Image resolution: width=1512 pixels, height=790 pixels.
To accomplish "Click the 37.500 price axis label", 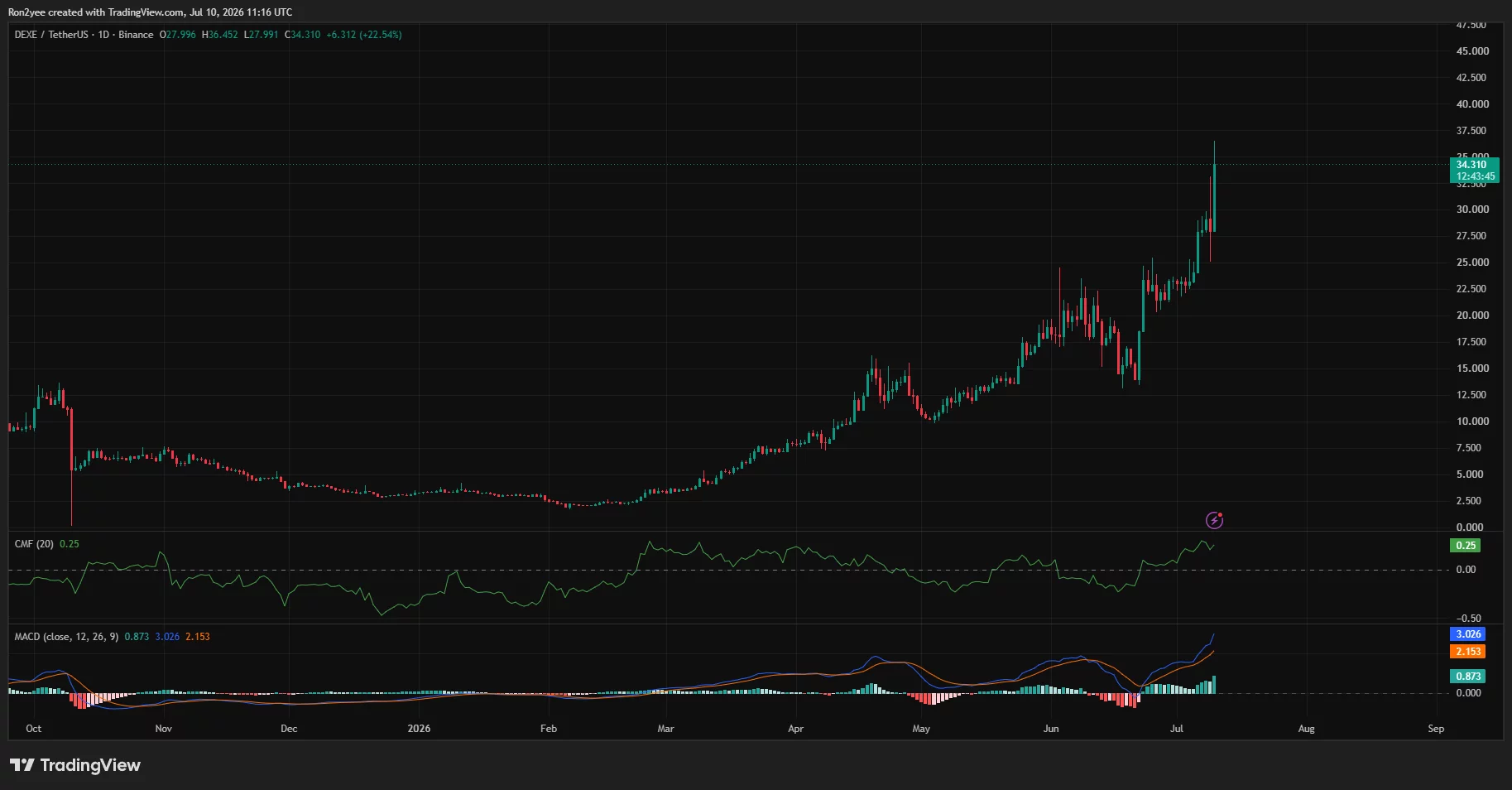I will tap(1472, 131).
